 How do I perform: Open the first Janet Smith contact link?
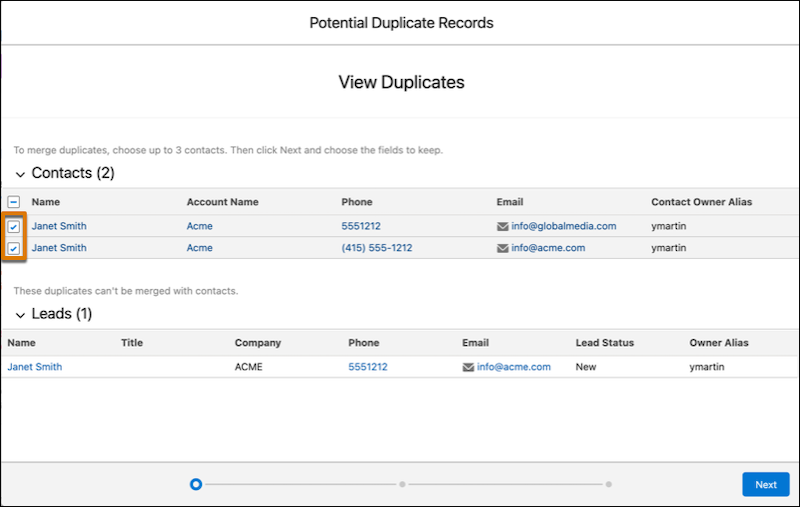59,226
